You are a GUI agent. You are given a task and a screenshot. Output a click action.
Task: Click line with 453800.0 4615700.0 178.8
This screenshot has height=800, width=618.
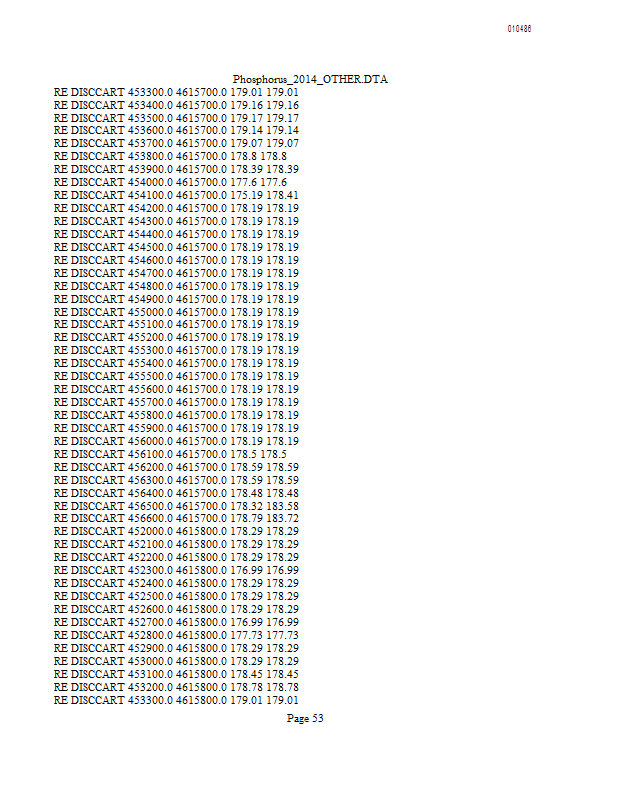point(170,156)
